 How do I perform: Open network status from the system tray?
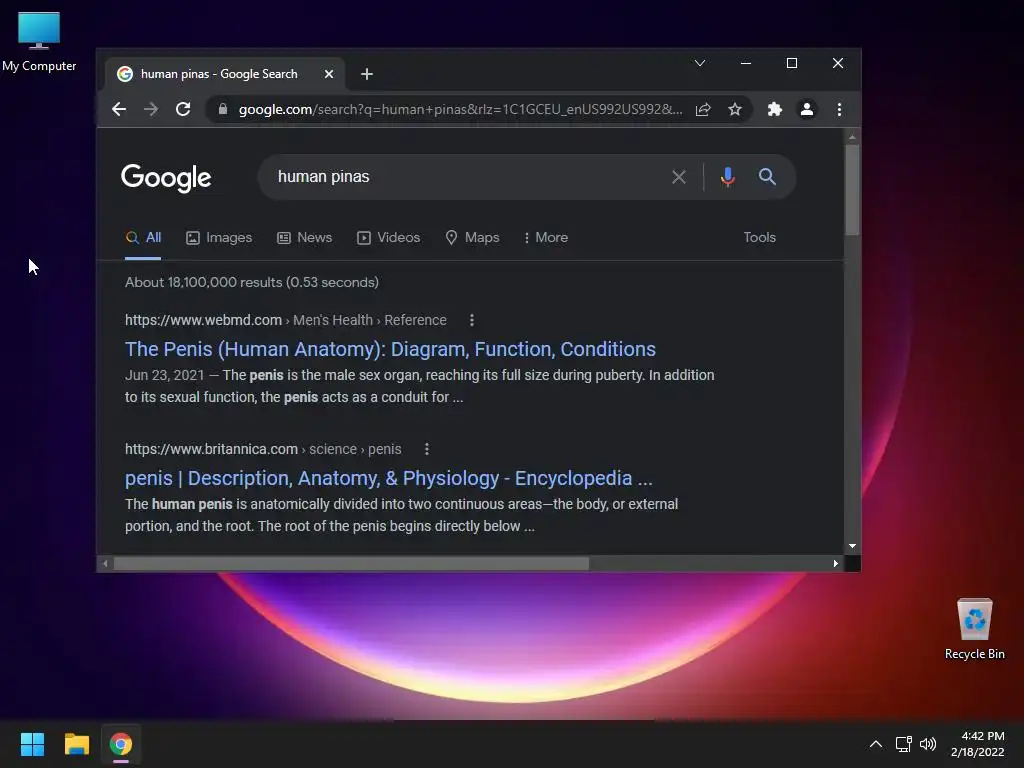tap(903, 744)
